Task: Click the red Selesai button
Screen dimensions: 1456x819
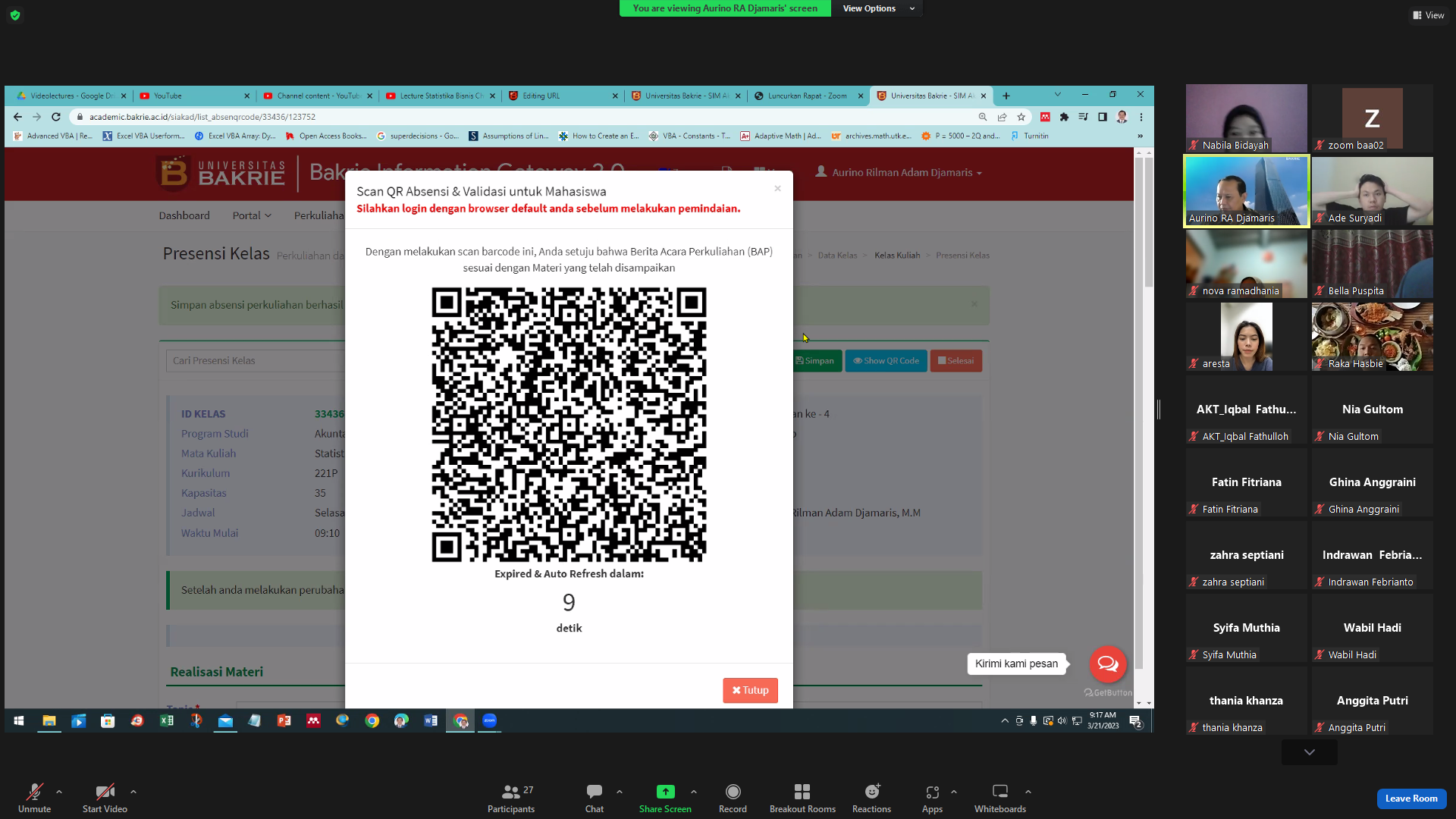Action: [x=955, y=361]
